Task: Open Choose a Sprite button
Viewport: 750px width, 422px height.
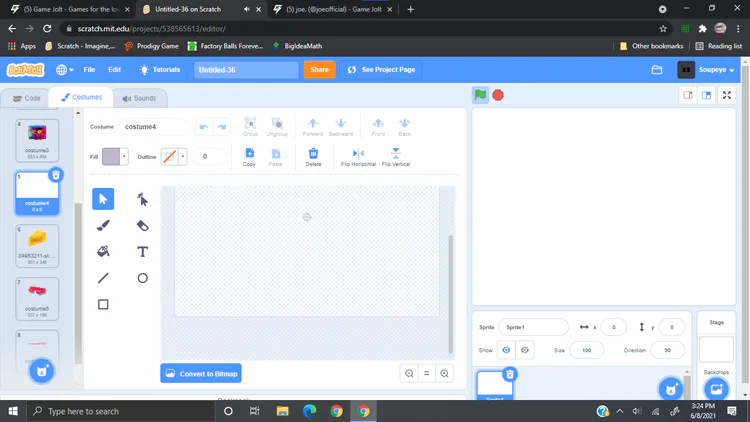Action: (x=671, y=389)
